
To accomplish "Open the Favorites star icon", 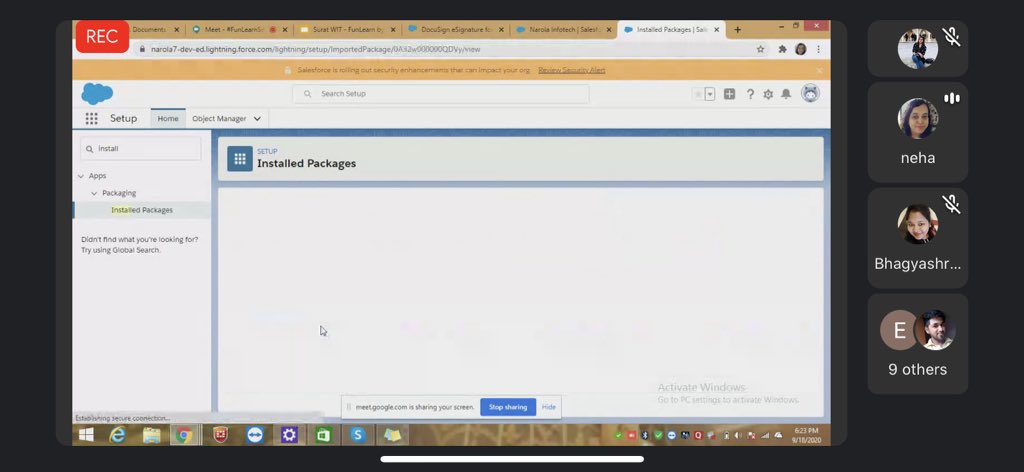I will [698, 94].
